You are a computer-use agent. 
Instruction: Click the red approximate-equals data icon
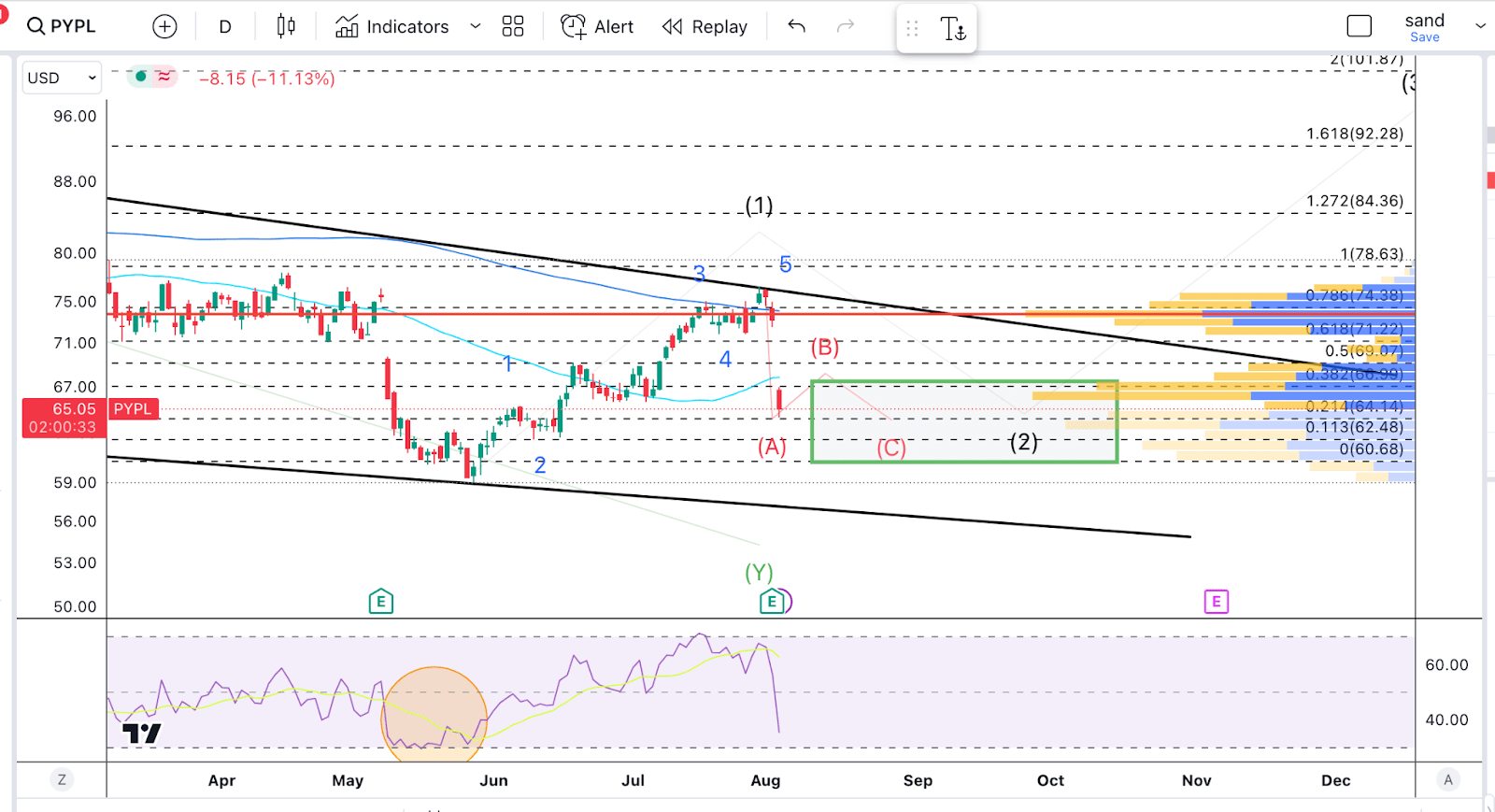[x=164, y=77]
